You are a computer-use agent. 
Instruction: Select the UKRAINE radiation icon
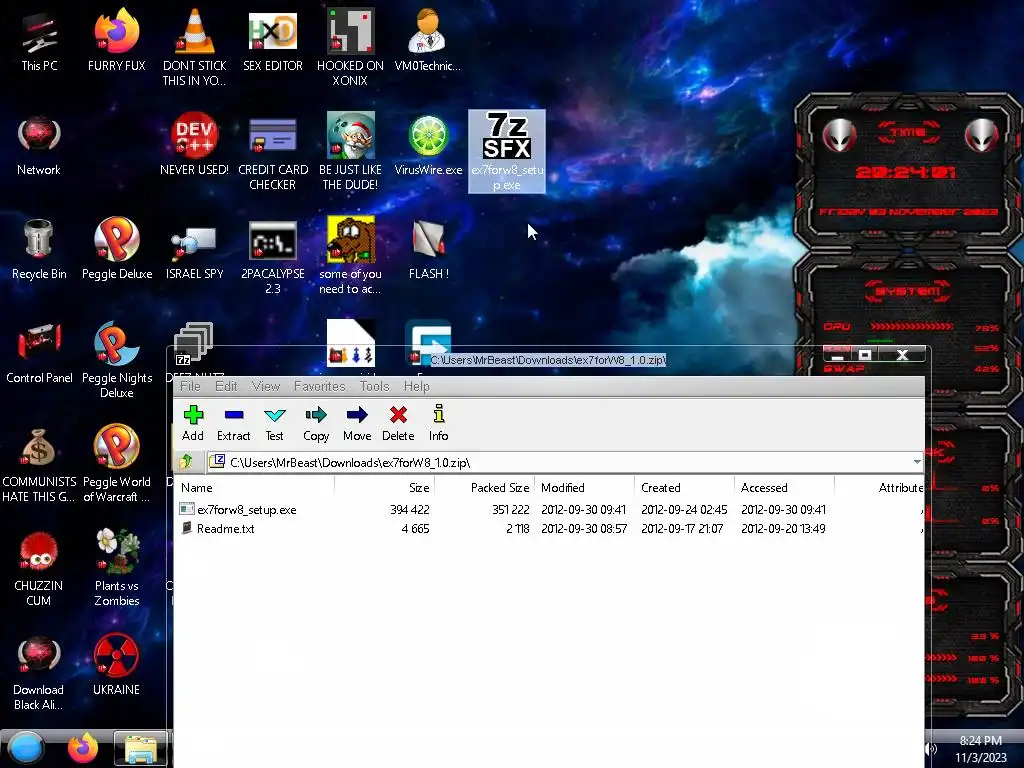point(116,665)
